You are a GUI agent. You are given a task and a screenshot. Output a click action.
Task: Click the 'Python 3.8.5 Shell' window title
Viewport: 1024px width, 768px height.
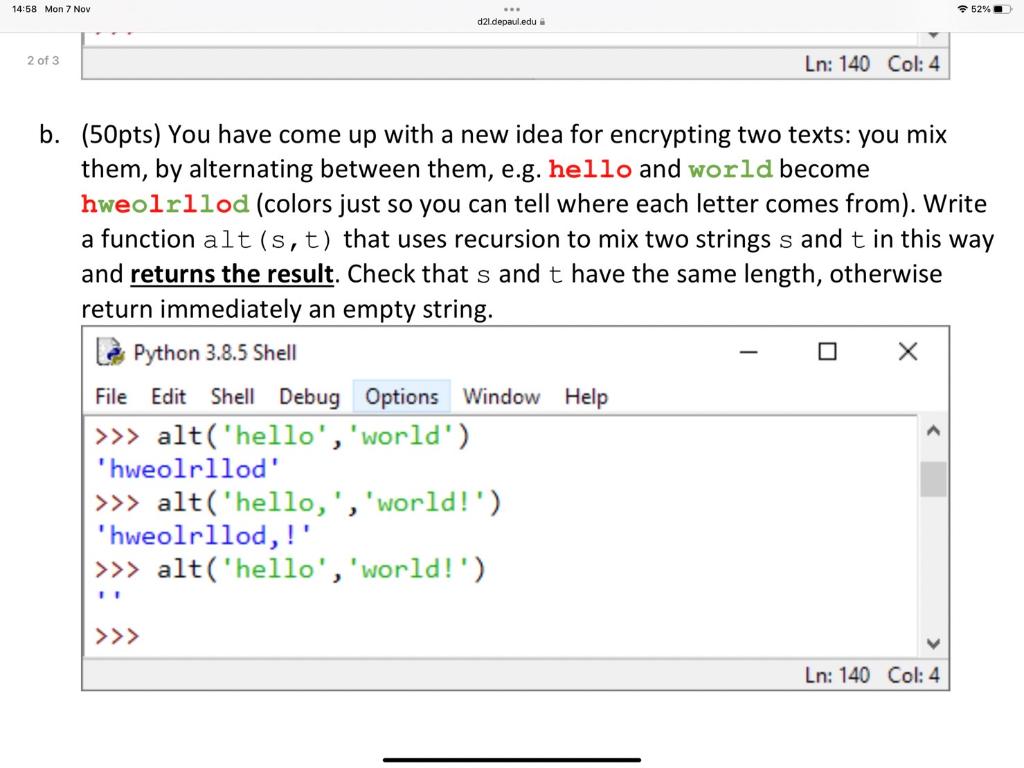[x=215, y=353]
